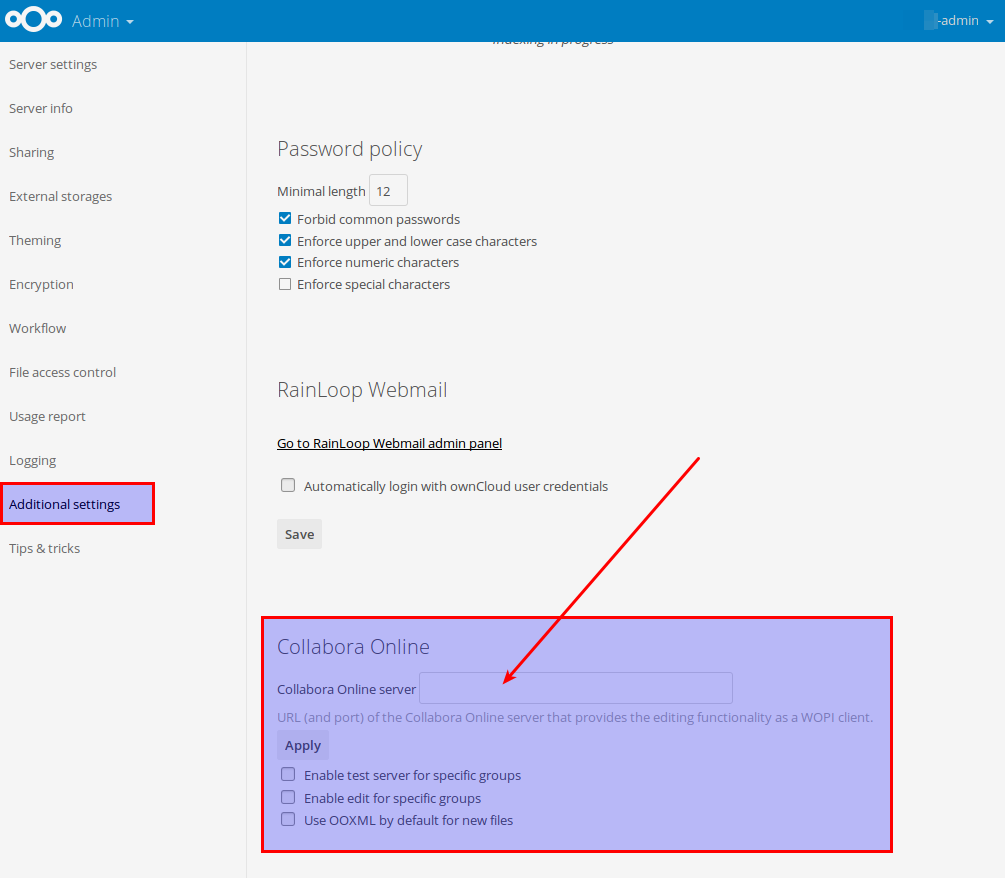Open Server settings in sidebar
1005x878 pixels.
[53, 65]
